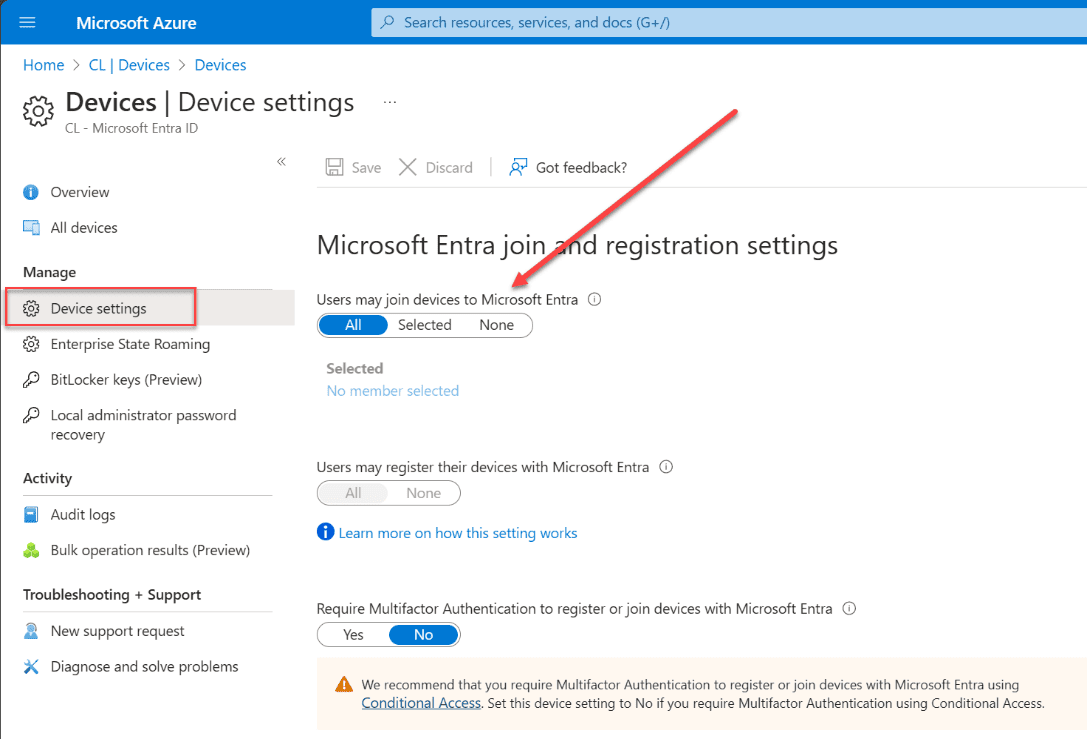
Task: Click Got feedback? link
Action: tap(581, 168)
